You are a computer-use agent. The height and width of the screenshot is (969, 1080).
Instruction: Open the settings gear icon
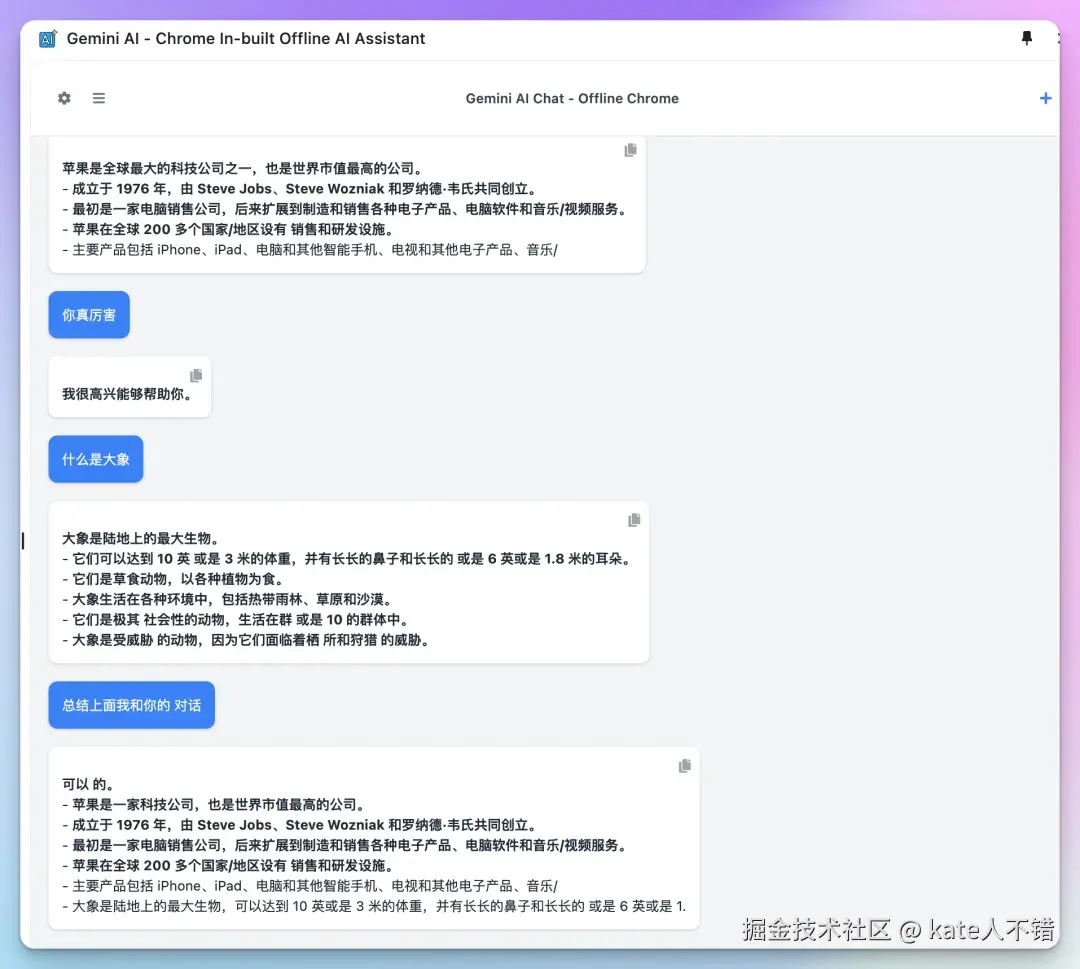tap(64, 98)
